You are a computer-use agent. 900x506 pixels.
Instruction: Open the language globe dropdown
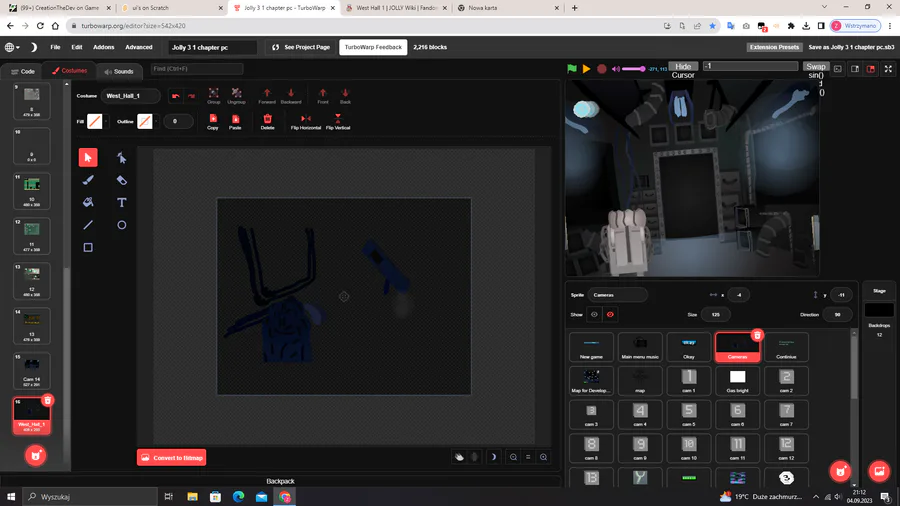[x=12, y=47]
